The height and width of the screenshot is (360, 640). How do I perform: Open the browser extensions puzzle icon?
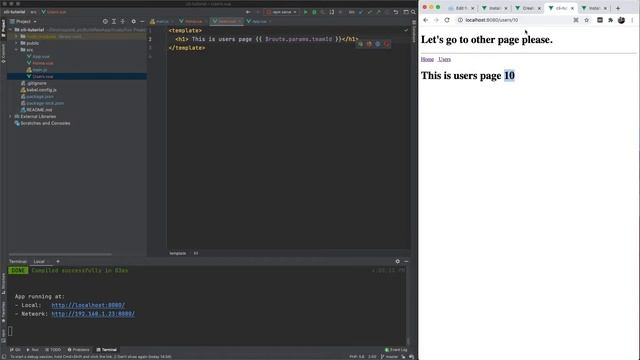point(611,20)
